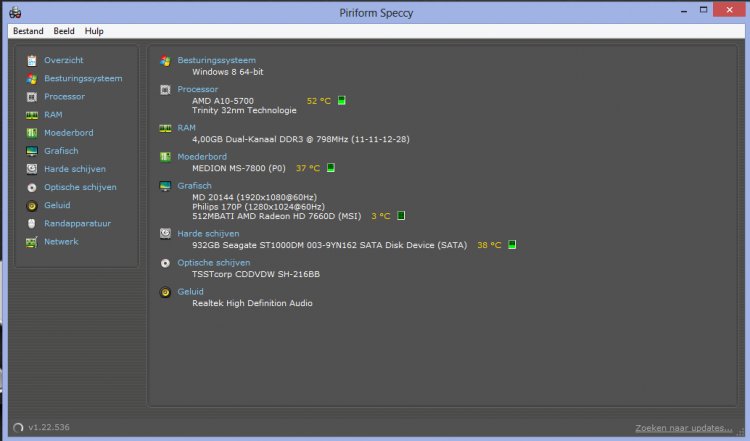Click Optische schijven disc icon in sidebar
This screenshot has width=750, height=441.
tap(32, 187)
